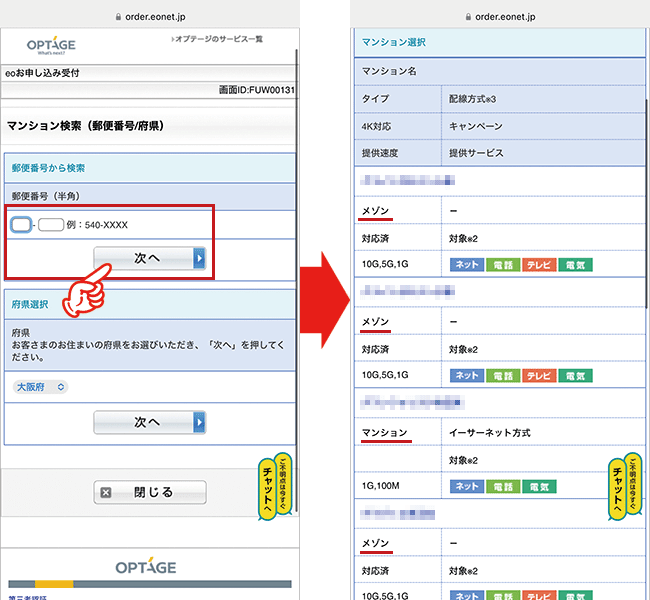Click 電気 badge in second mansion row
This screenshot has height=600, width=650.
coord(575,376)
